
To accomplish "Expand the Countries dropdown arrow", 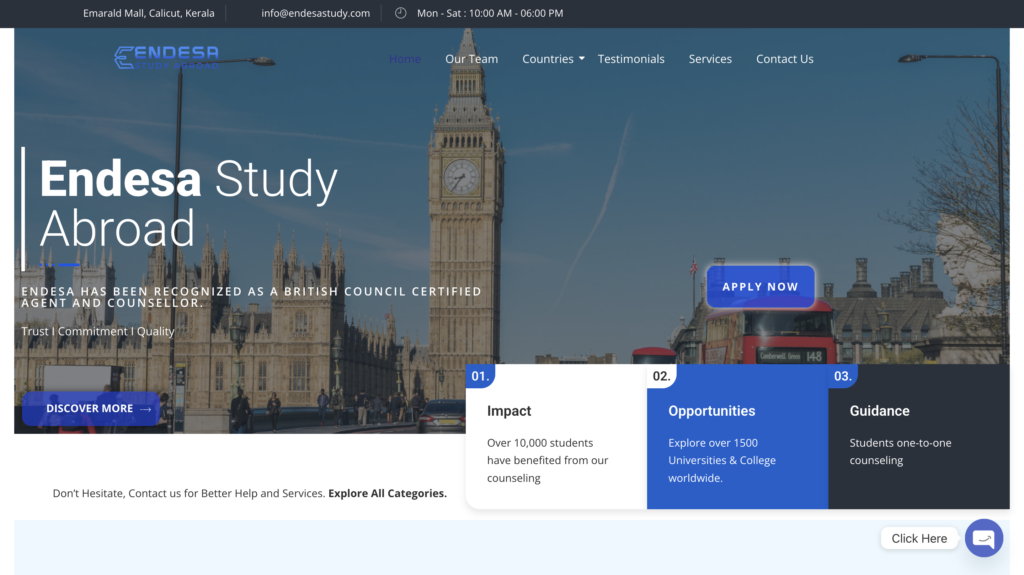I will pyautogui.click(x=582, y=59).
